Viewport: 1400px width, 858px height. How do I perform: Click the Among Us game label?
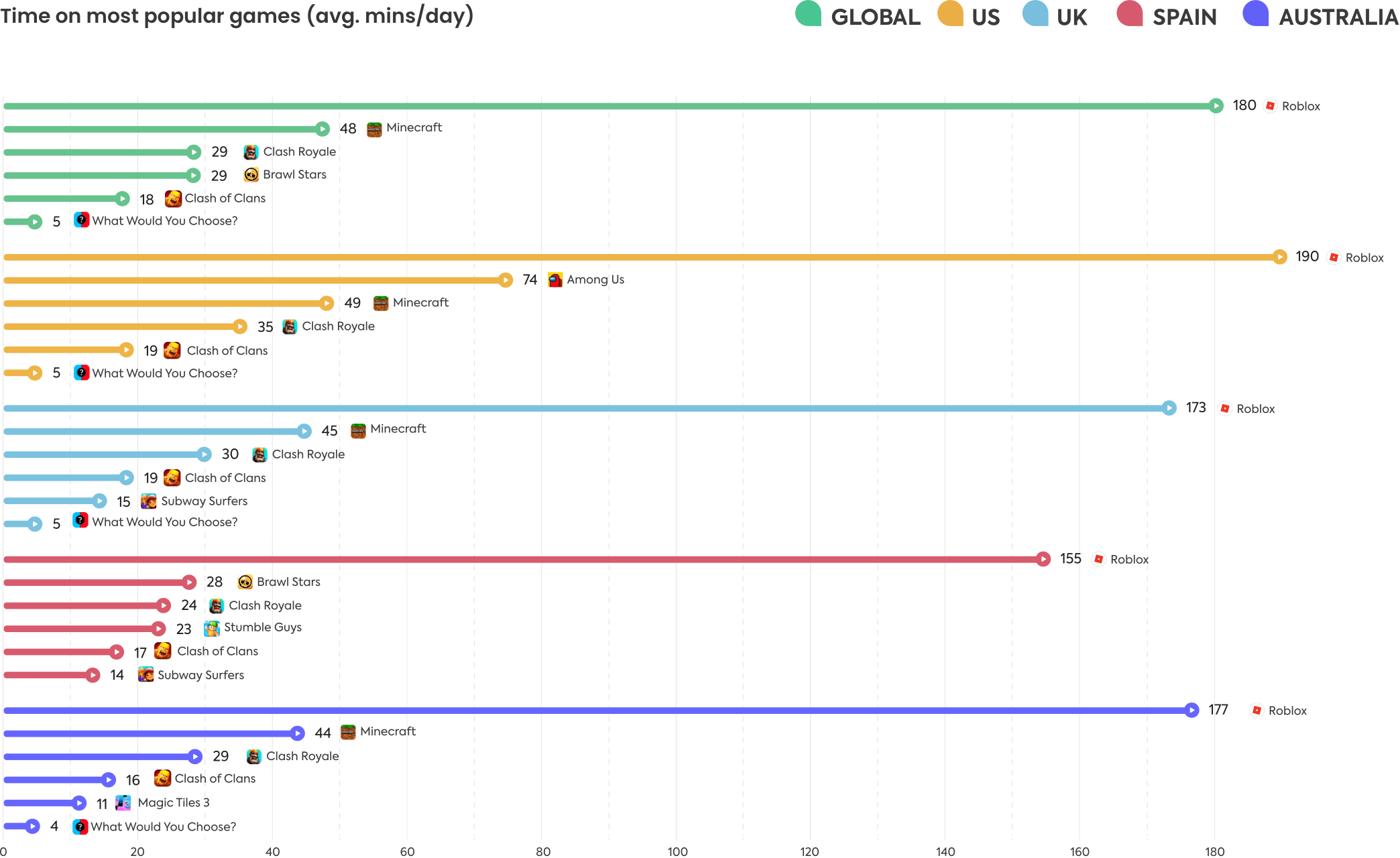595,280
